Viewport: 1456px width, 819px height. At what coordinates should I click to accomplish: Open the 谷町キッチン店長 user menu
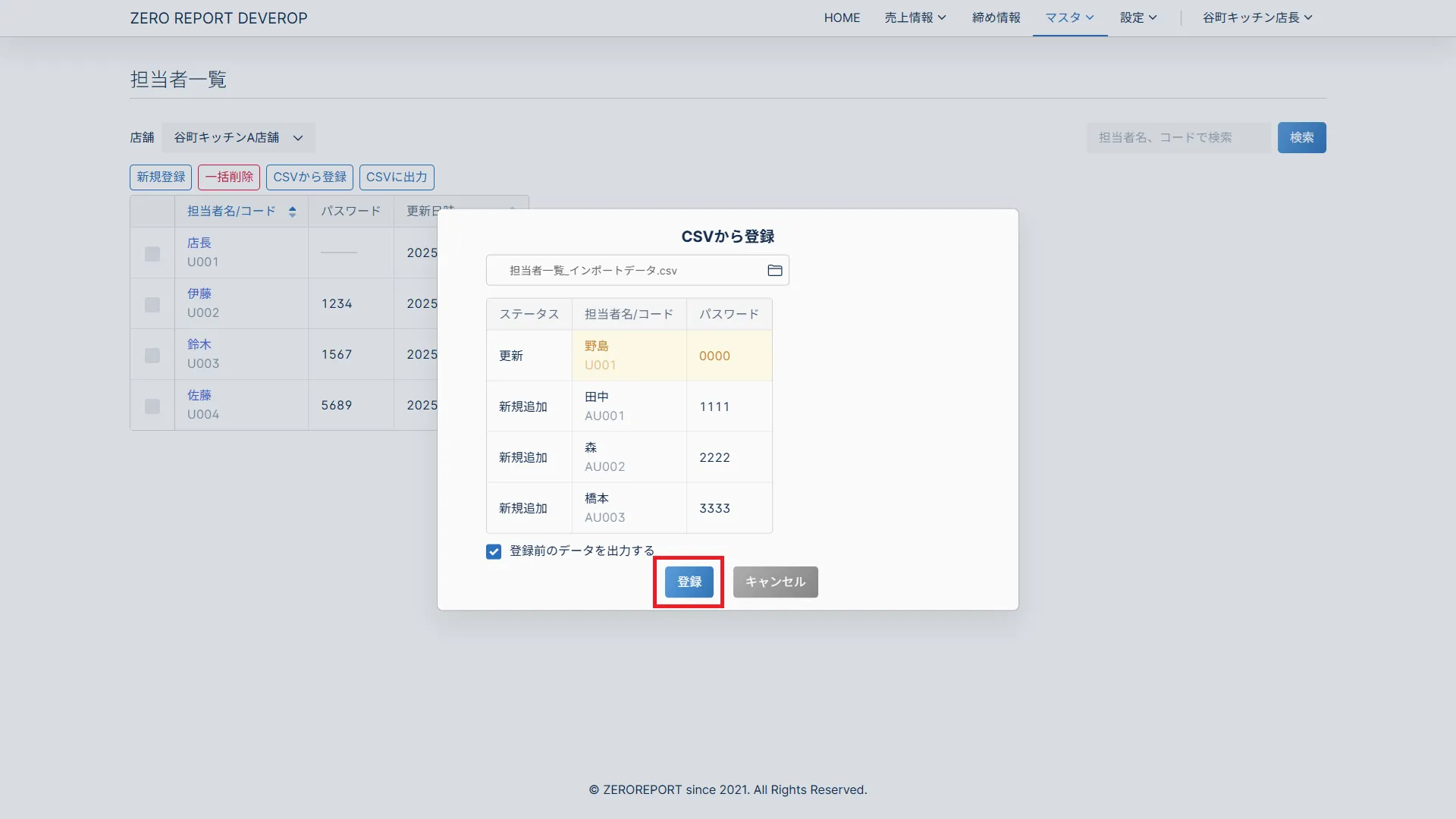click(x=1257, y=17)
